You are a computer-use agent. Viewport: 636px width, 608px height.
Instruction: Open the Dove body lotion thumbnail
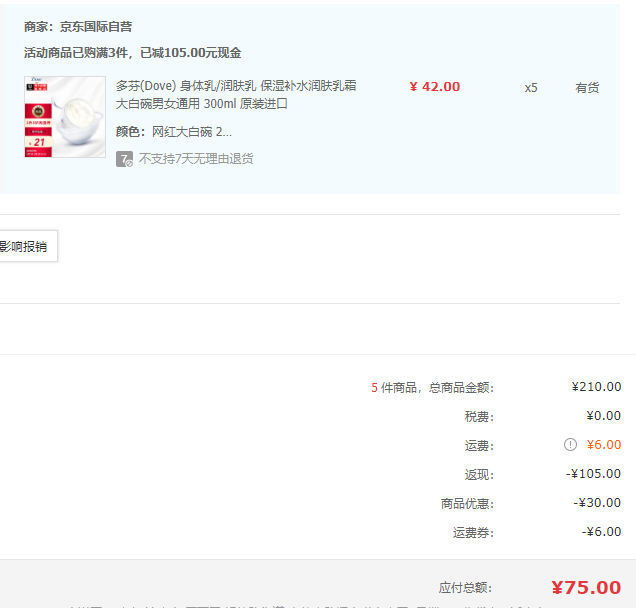[x=65, y=116]
